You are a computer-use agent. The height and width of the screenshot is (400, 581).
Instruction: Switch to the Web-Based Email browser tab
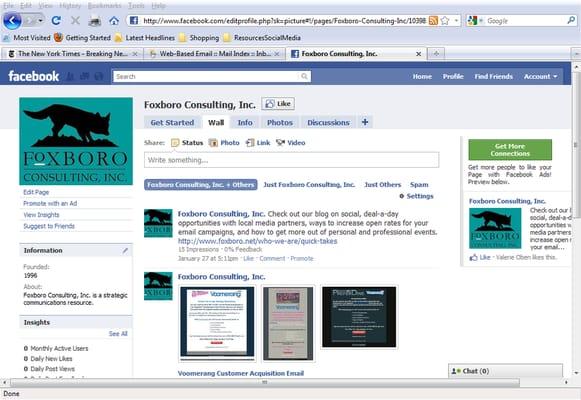click(x=215, y=54)
